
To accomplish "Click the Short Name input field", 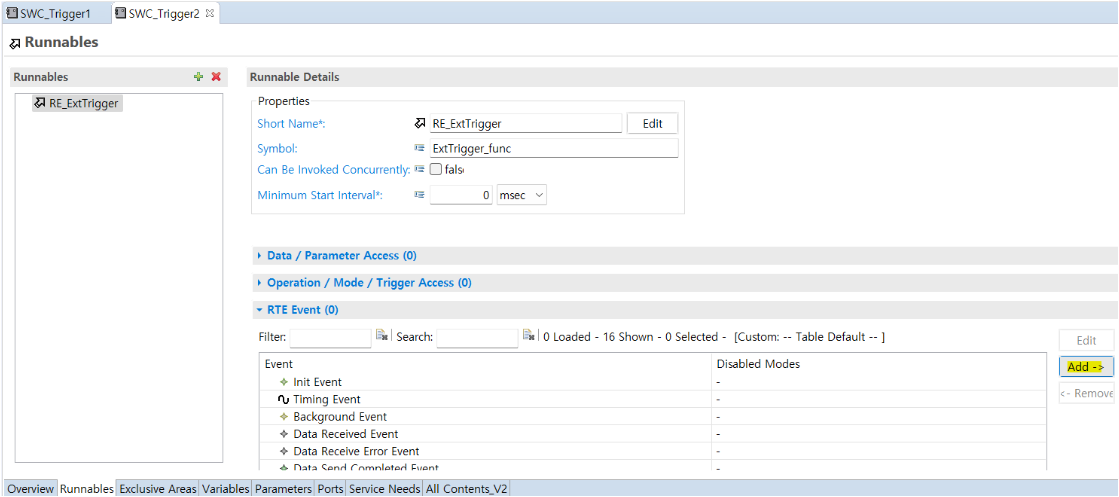I will click(525, 123).
